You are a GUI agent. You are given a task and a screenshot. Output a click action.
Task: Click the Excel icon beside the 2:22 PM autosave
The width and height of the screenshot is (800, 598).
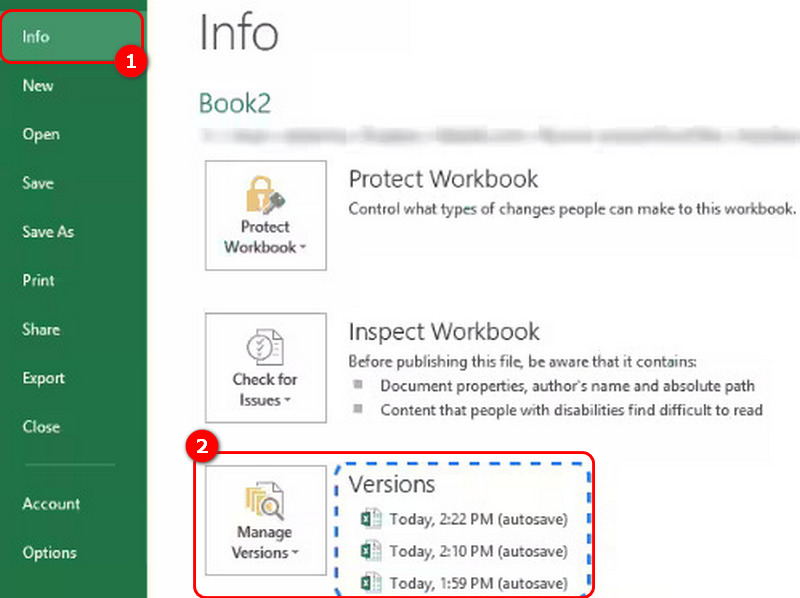372,519
